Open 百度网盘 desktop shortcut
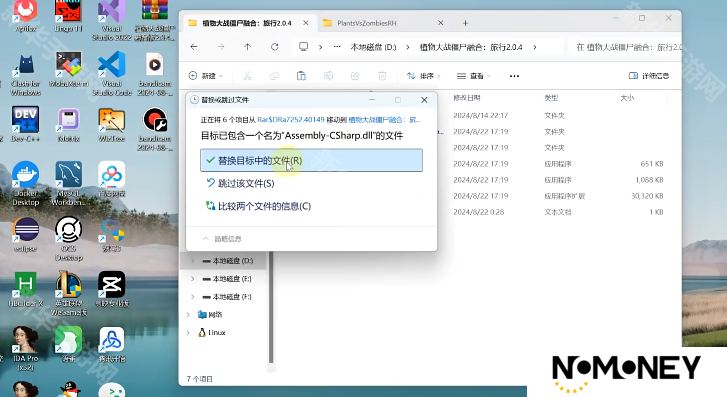Screen dimensions: 727x397 click(112, 179)
